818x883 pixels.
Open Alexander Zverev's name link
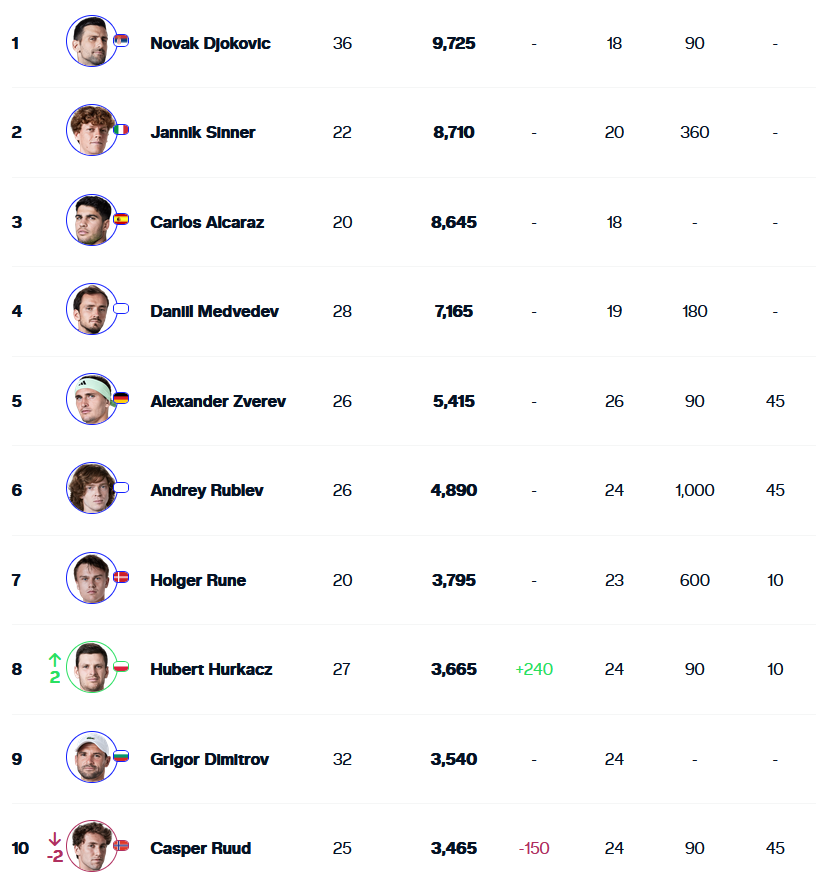pyautogui.click(x=218, y=401)
